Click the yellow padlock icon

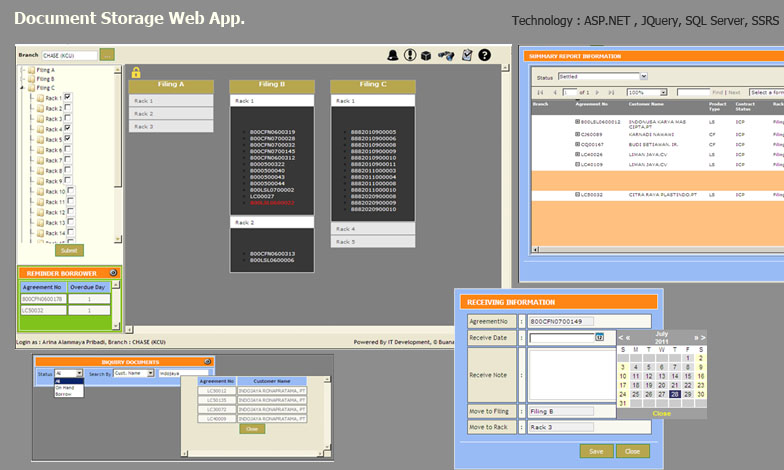coord(135,72)
